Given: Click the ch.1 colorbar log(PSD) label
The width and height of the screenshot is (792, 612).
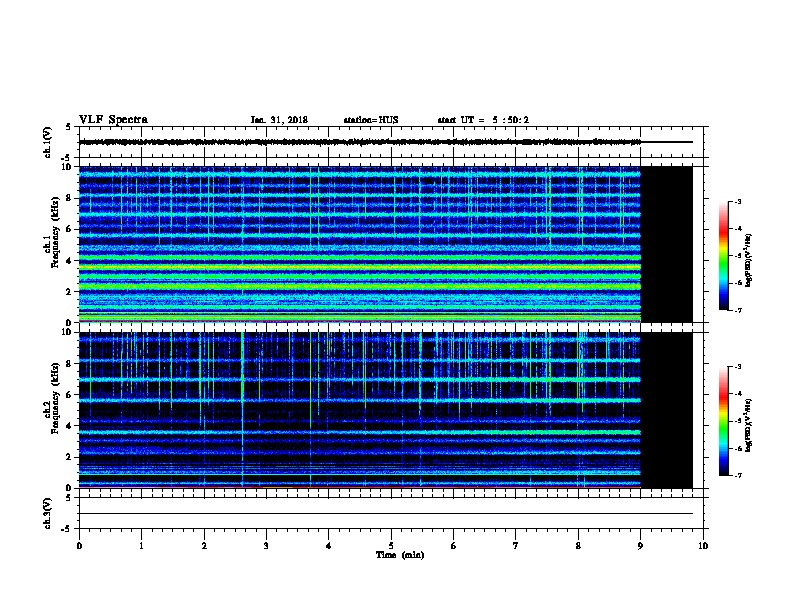Looking at the screenshot, I should (x=748, y=260).
